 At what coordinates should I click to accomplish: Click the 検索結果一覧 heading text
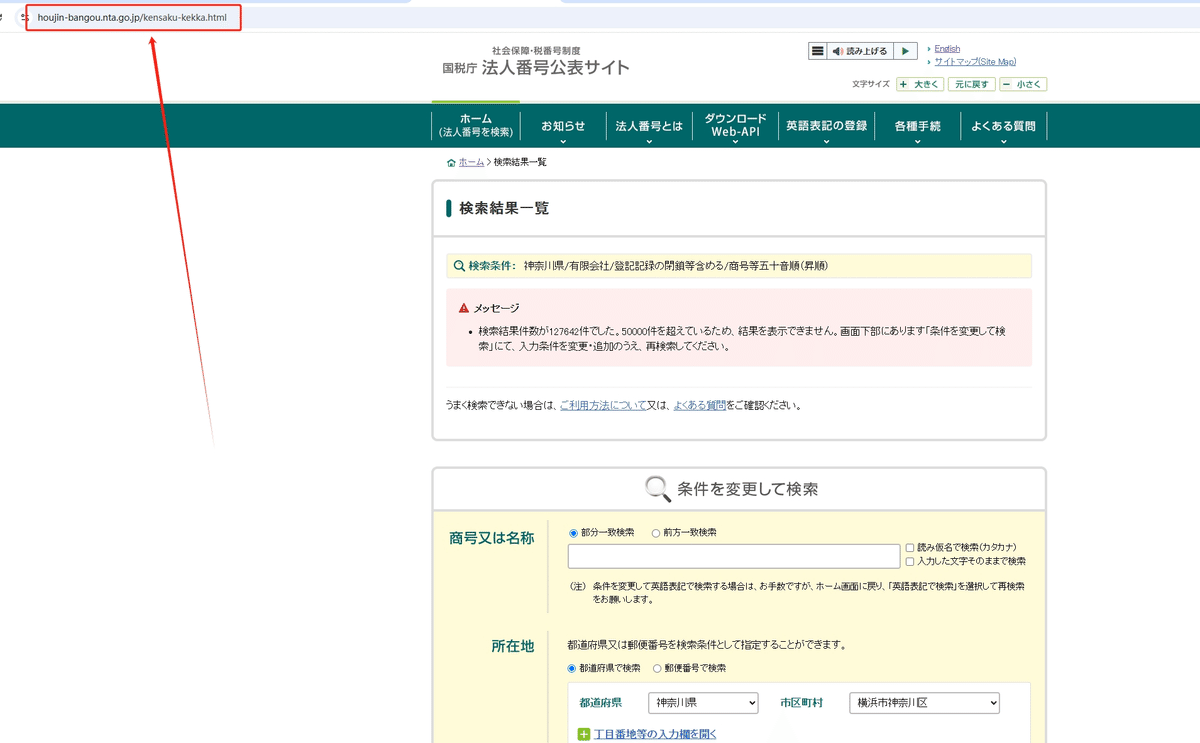(x=504, y=208)
